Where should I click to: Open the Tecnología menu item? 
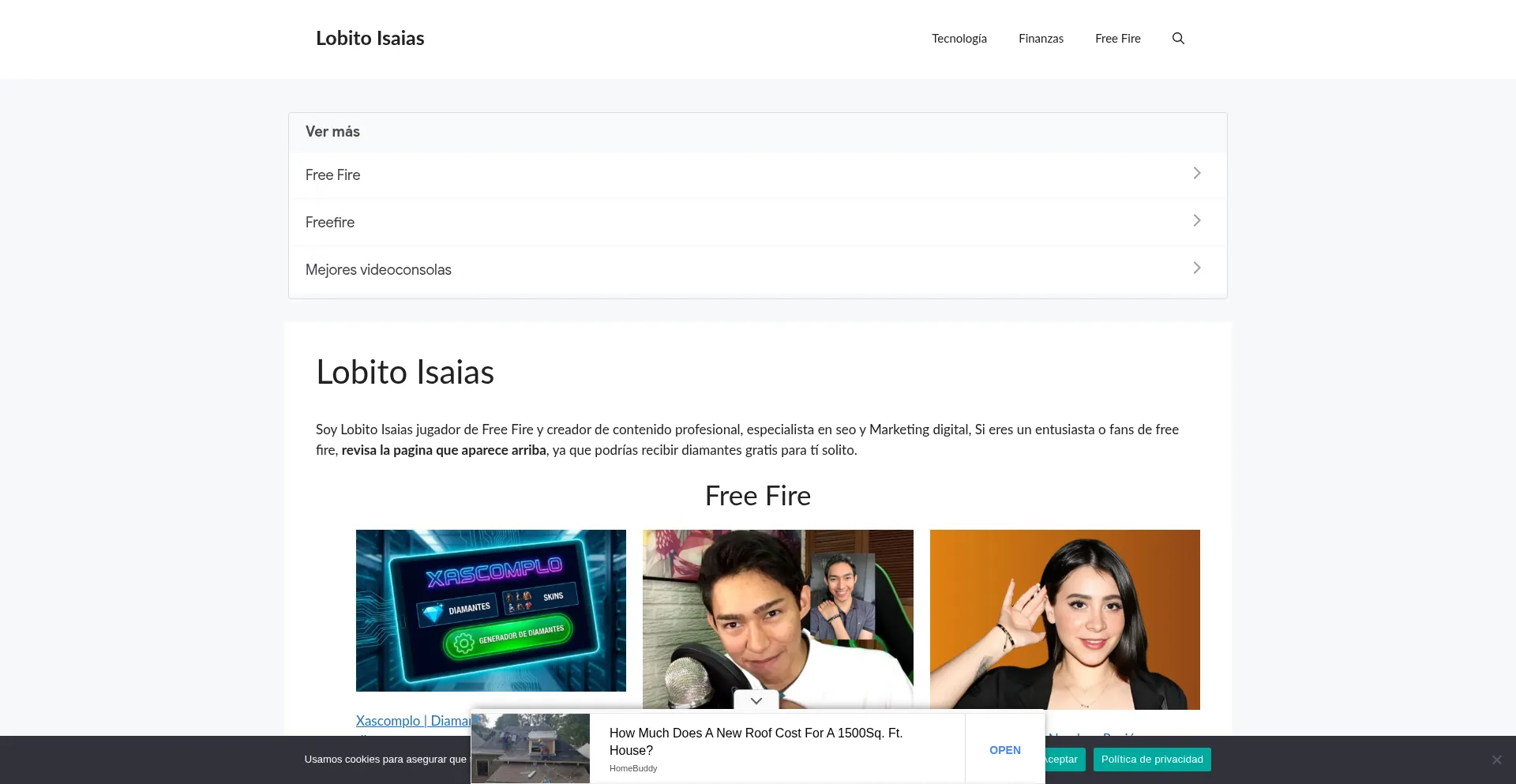coord(959,39)
